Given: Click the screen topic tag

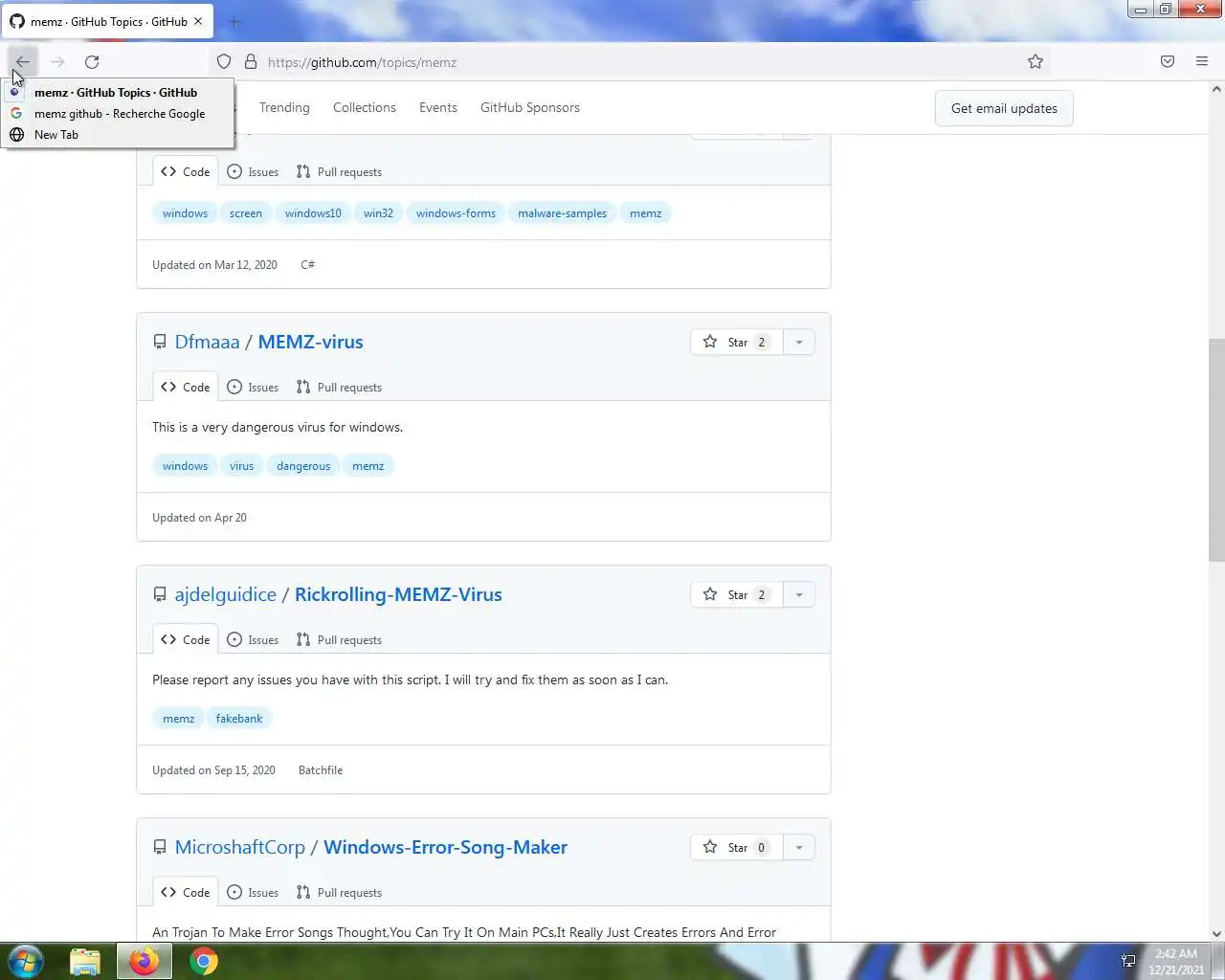Looking at the screenshot, I should [x=246, y=213].
